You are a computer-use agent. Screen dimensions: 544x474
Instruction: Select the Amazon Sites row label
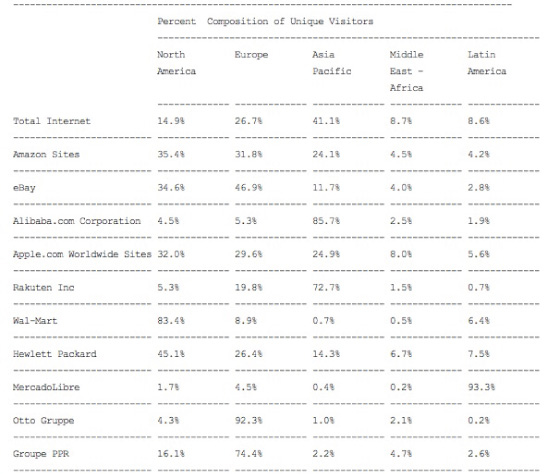46,154
